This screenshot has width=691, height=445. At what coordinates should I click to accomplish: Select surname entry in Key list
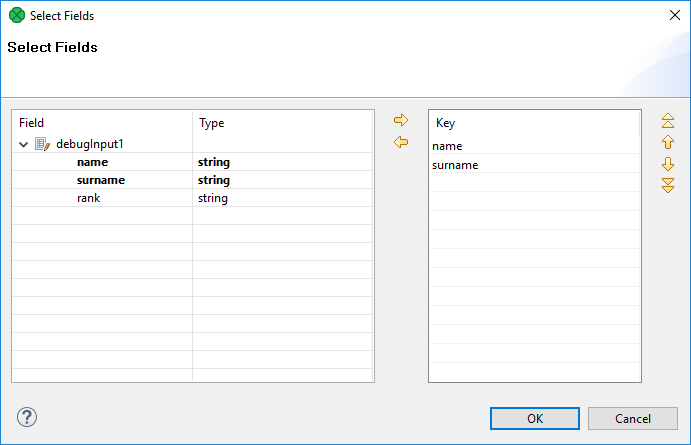pos(455,165)
